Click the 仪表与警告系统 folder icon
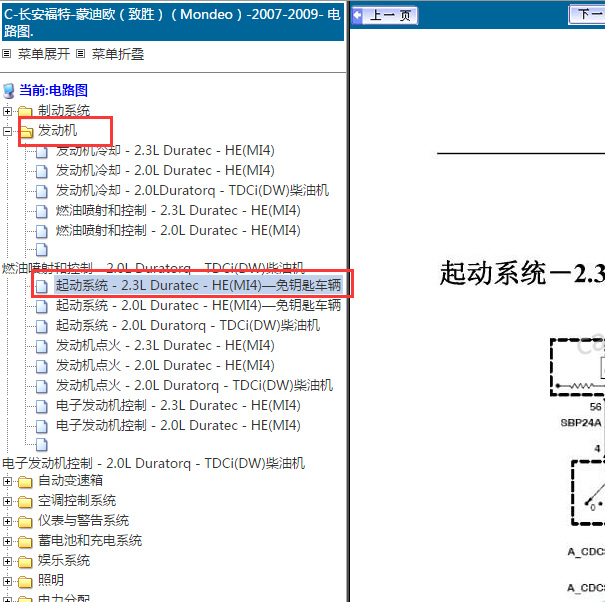The height and width of the screenshot is (602, 605). pos(25,522)
